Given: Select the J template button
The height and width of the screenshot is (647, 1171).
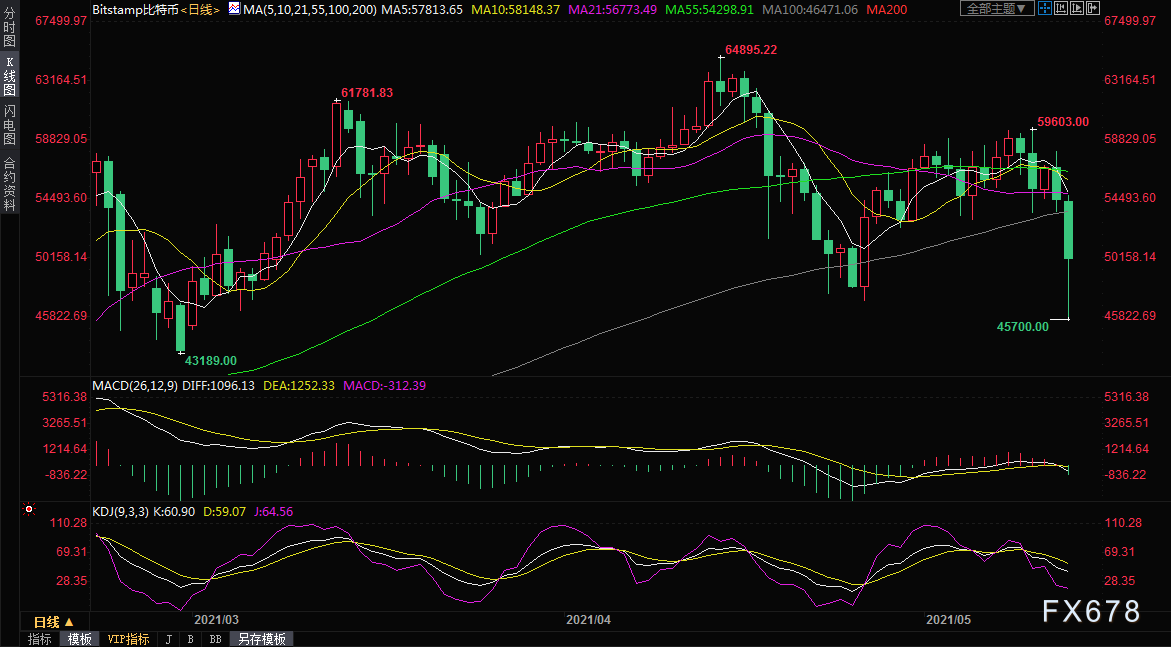Looking at the screenshot, I should (169, 639).
